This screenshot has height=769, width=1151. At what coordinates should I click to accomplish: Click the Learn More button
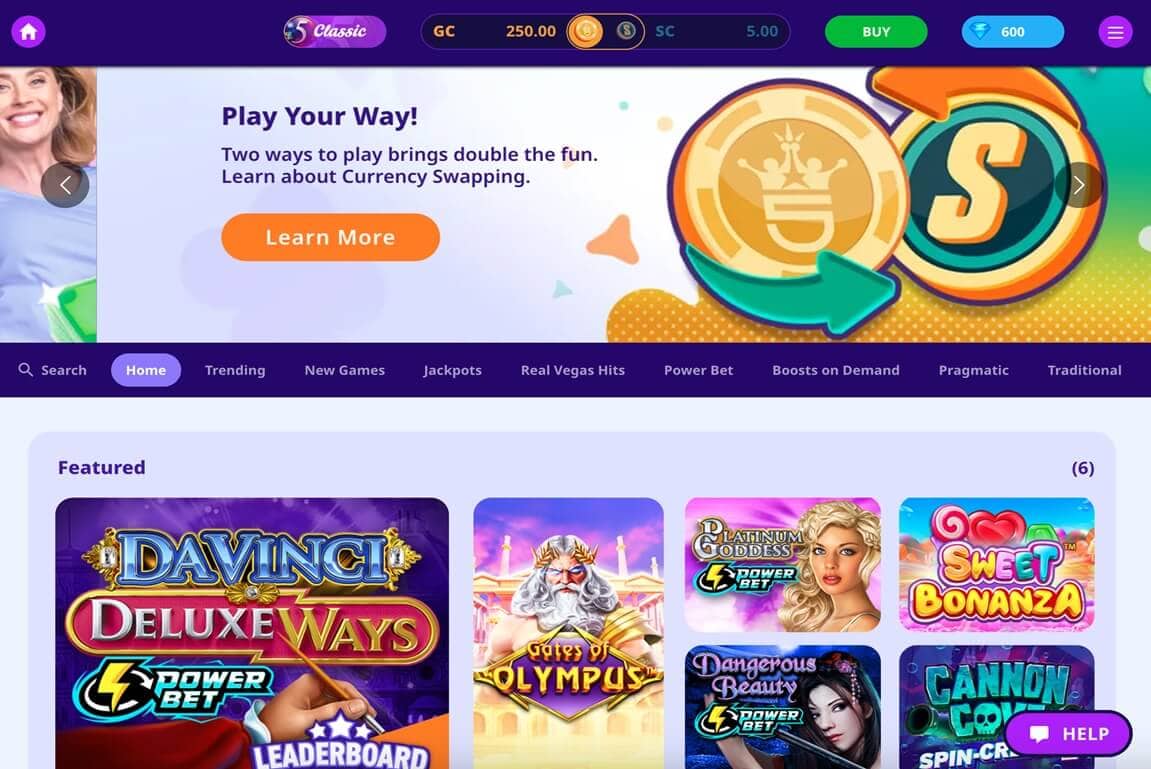tap(330, 237)
